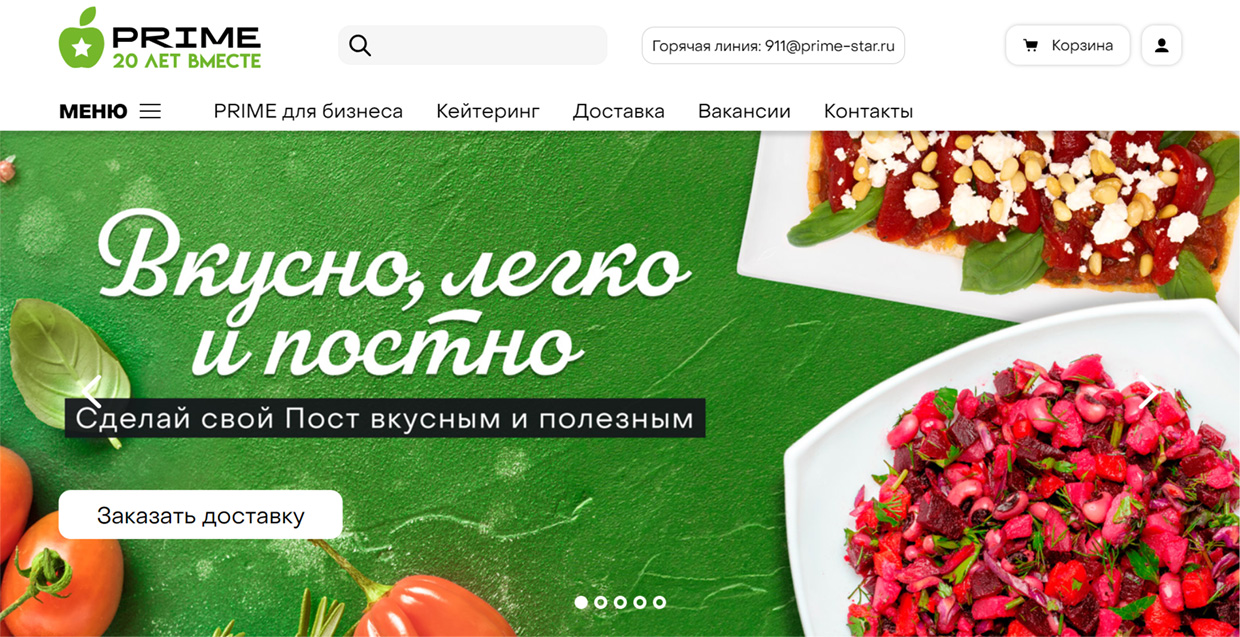
Task: Open the hamburger menu icon next to МЕНЮ
Action: pos(150,111)
